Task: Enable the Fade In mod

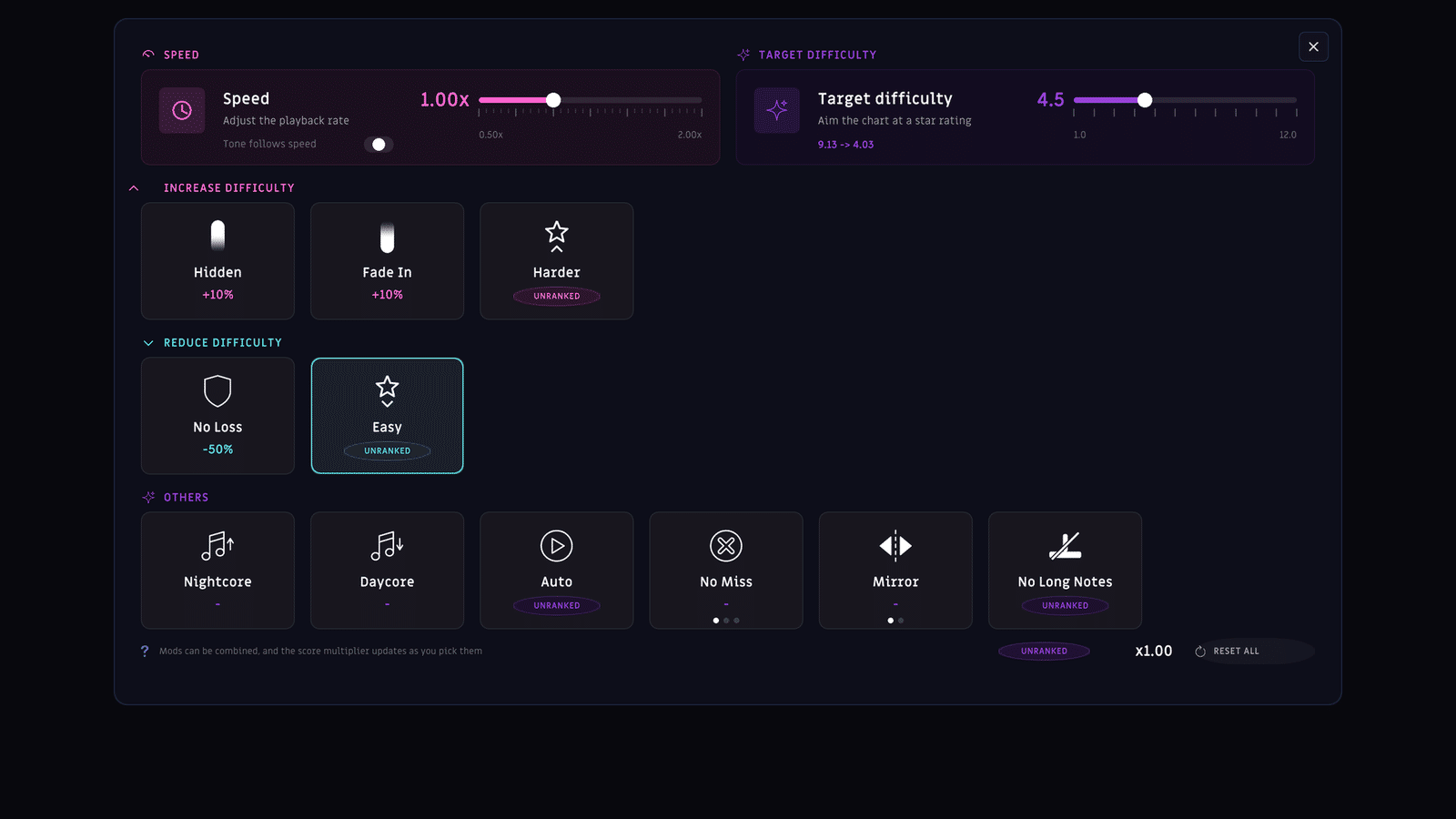Action: [387, 261]
